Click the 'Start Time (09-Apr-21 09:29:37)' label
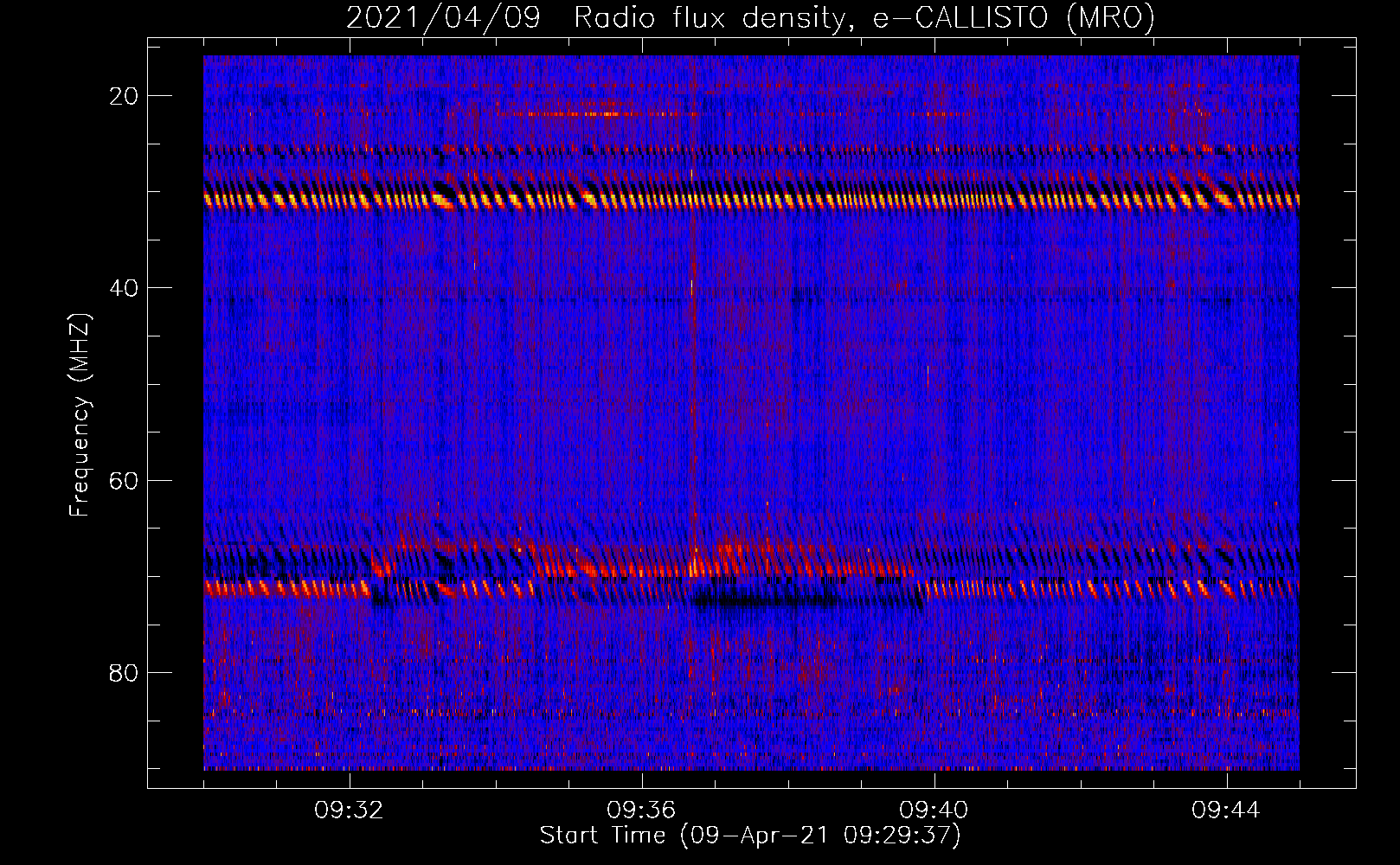This screenshot has width=1400, height=865. [x=750, y=836]
